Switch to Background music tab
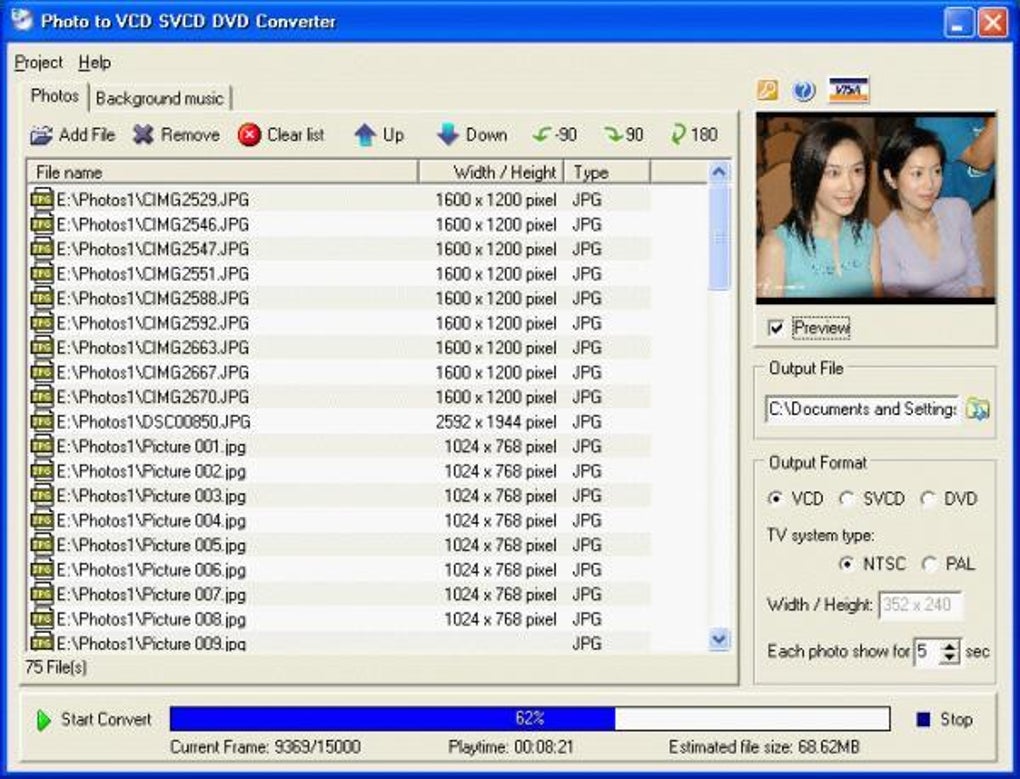Image resolution: width=1020 pixels, height=779 pixels. tap(159, 98)
